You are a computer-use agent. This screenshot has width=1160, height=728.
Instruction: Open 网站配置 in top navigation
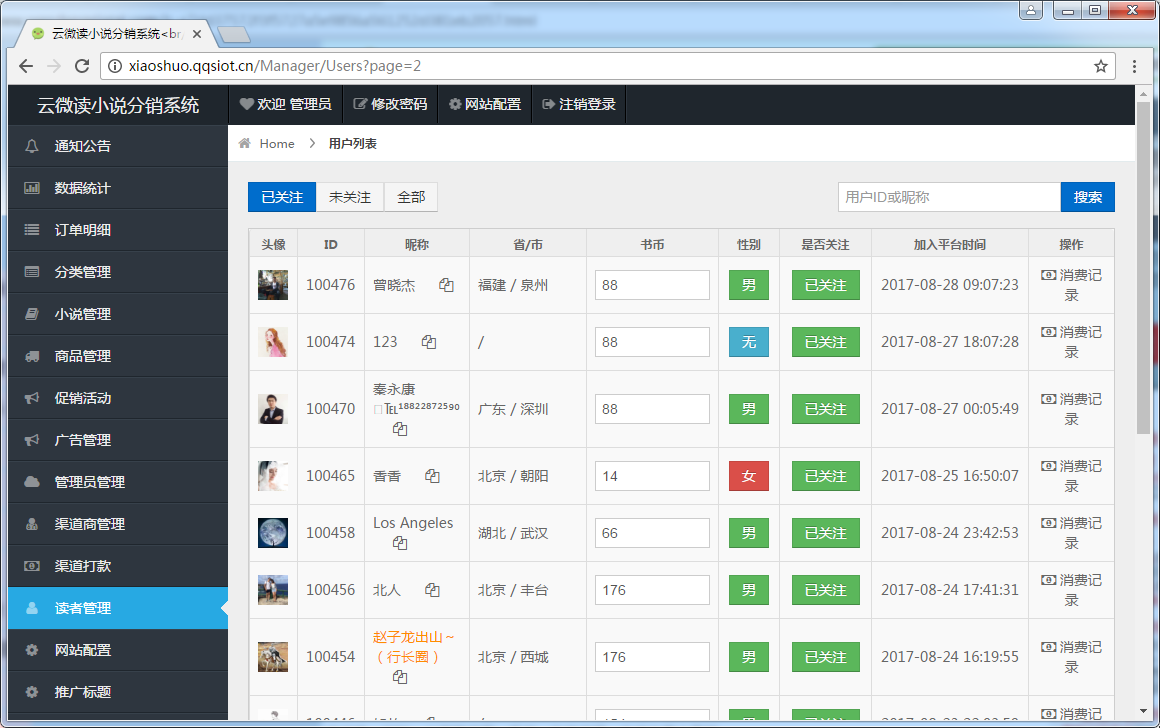point(485,104)
